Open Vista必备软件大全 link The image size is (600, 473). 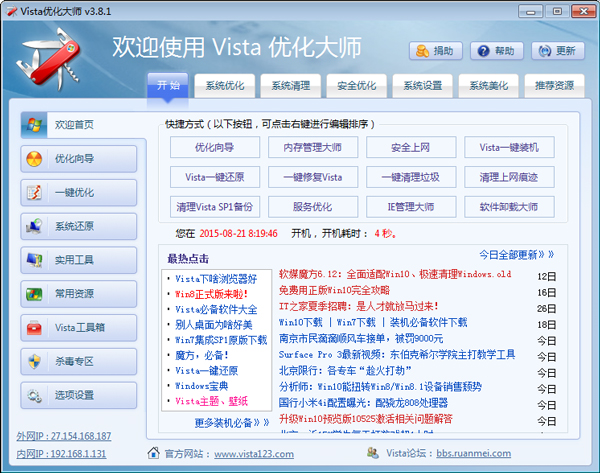(x=216, y=309)
